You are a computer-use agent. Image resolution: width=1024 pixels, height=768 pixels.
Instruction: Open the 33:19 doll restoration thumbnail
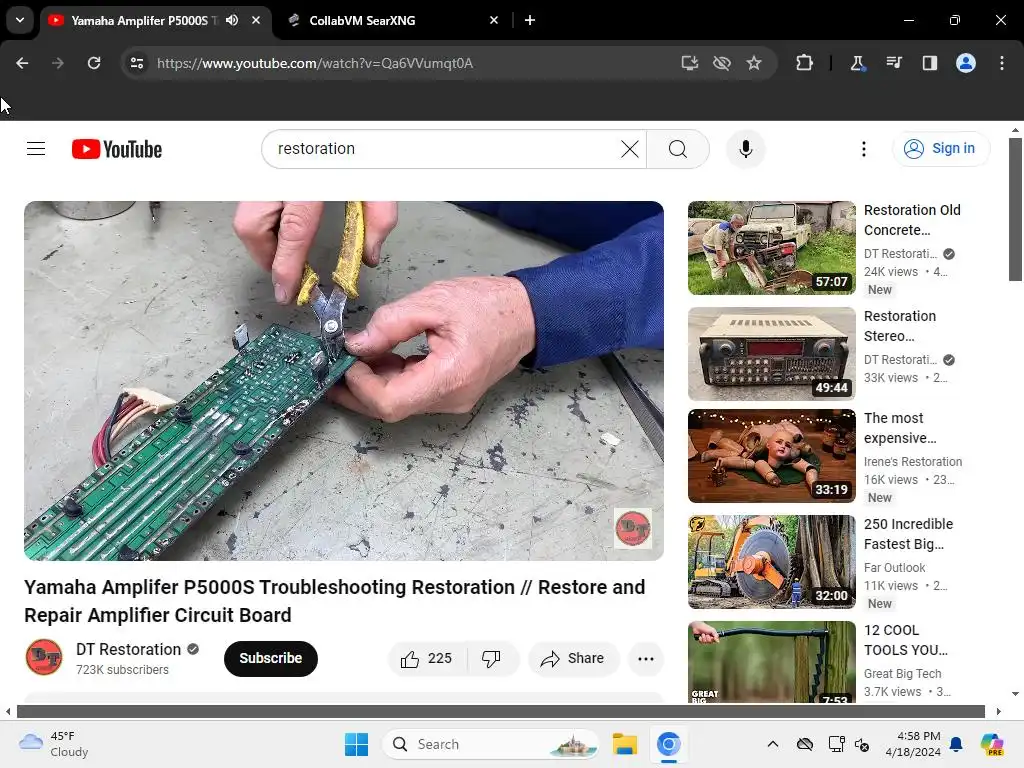[x=771, y=456]
